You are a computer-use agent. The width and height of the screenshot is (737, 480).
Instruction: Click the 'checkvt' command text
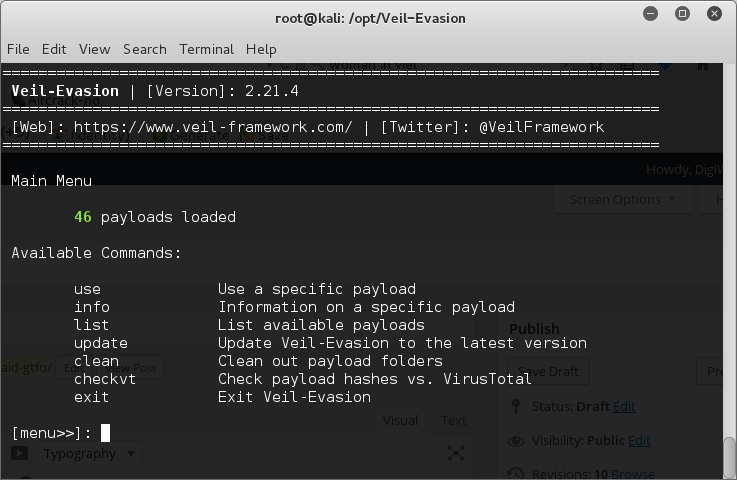click(105, 379)
